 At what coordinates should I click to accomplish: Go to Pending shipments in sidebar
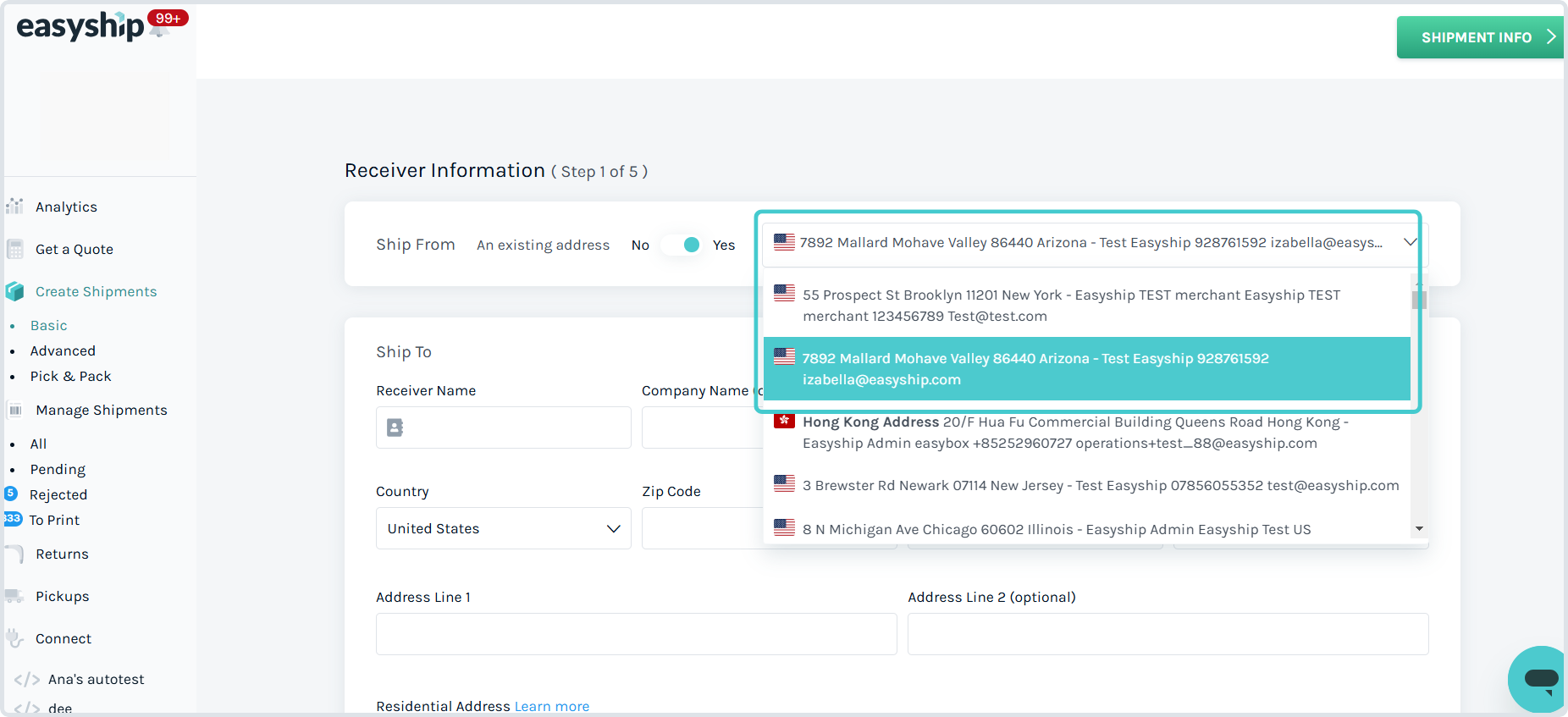(58, 469)
